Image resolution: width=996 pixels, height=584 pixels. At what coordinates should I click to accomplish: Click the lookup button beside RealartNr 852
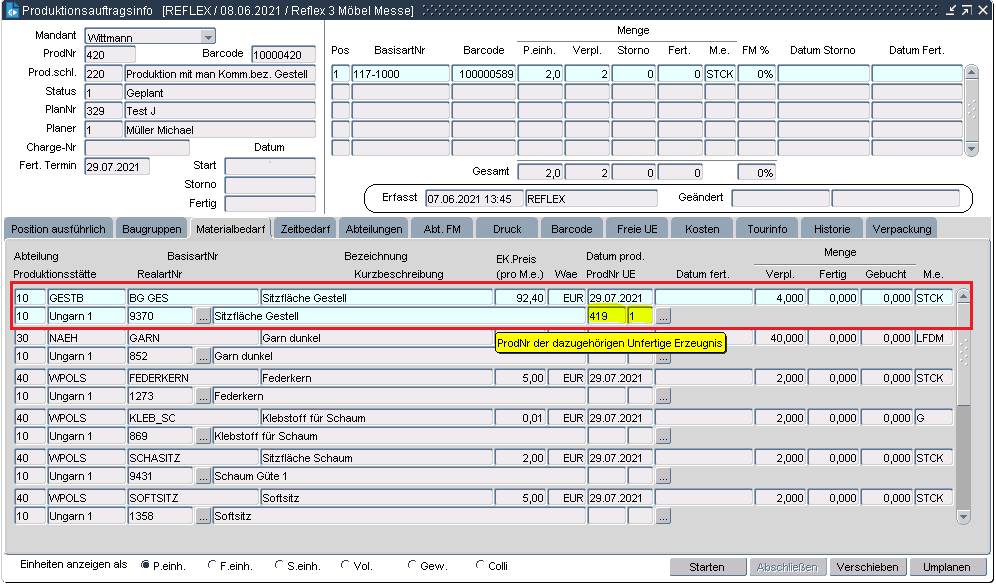click(x=203, y=356)
